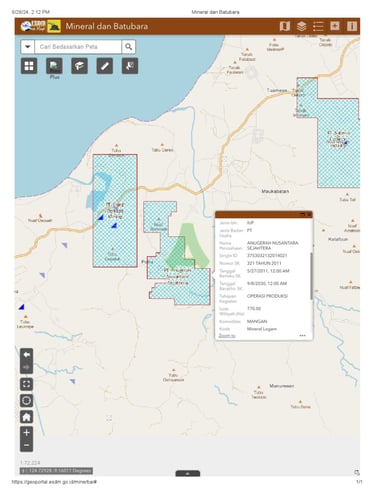Close the feature info popup
This screenshot has width=375, height=494.
(309, 214)
